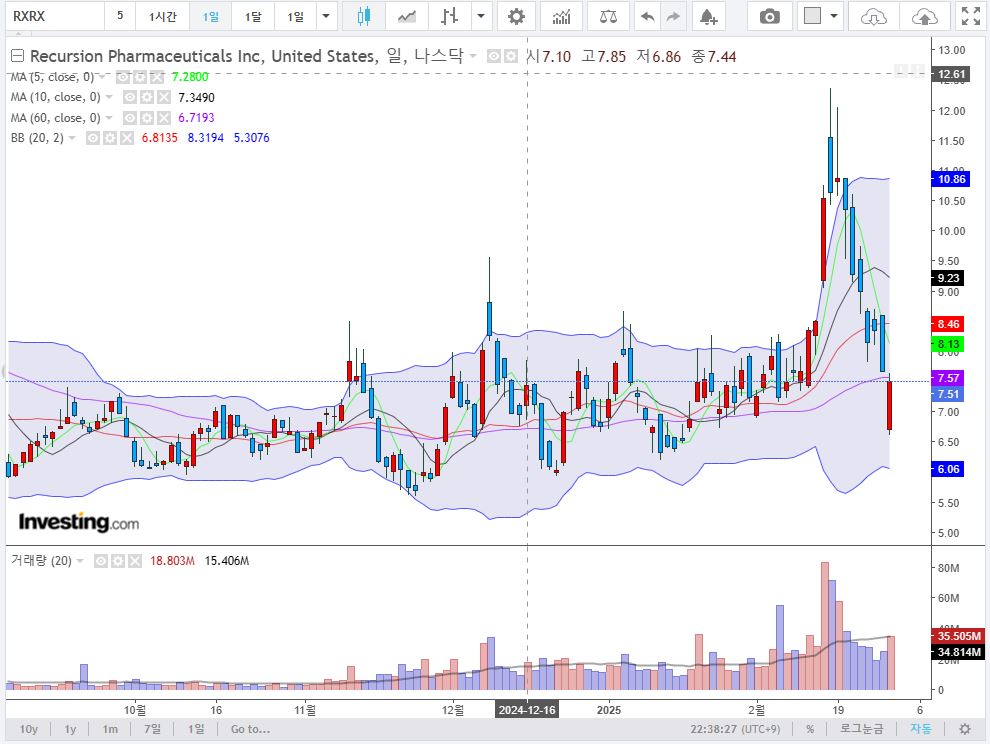Viewport: 990px width, 744px height.
Task: Select the bar chart style
Action: click(449, 16)
